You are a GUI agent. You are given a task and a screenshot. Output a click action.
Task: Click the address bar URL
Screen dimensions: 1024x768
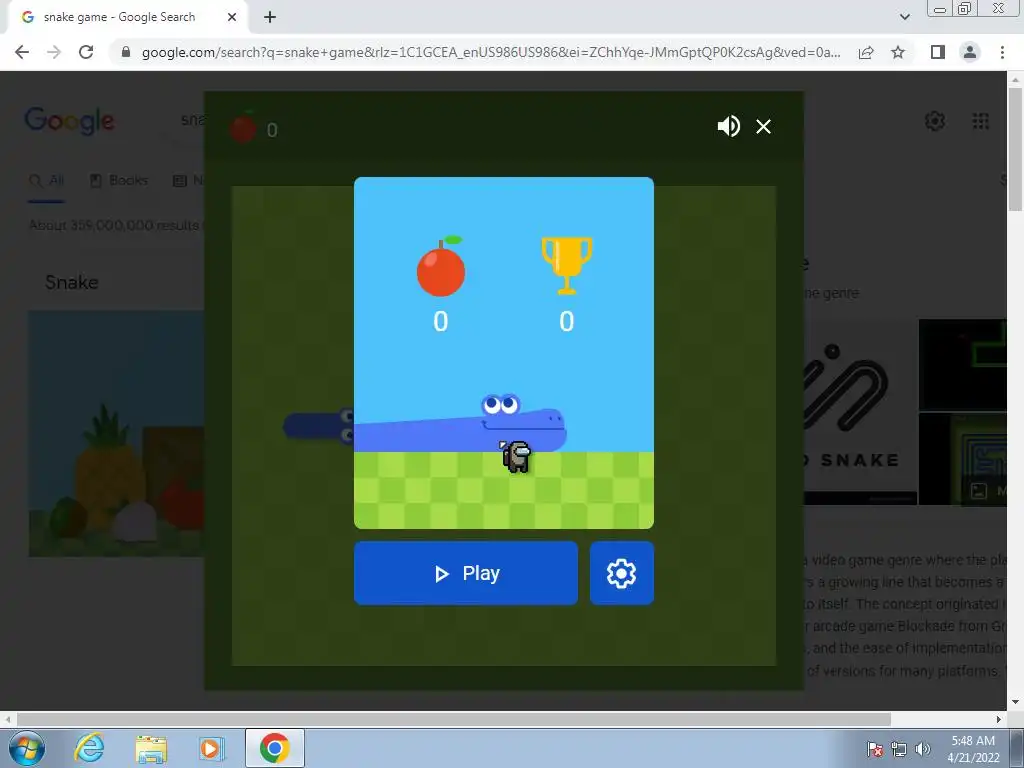click(490, 52)
